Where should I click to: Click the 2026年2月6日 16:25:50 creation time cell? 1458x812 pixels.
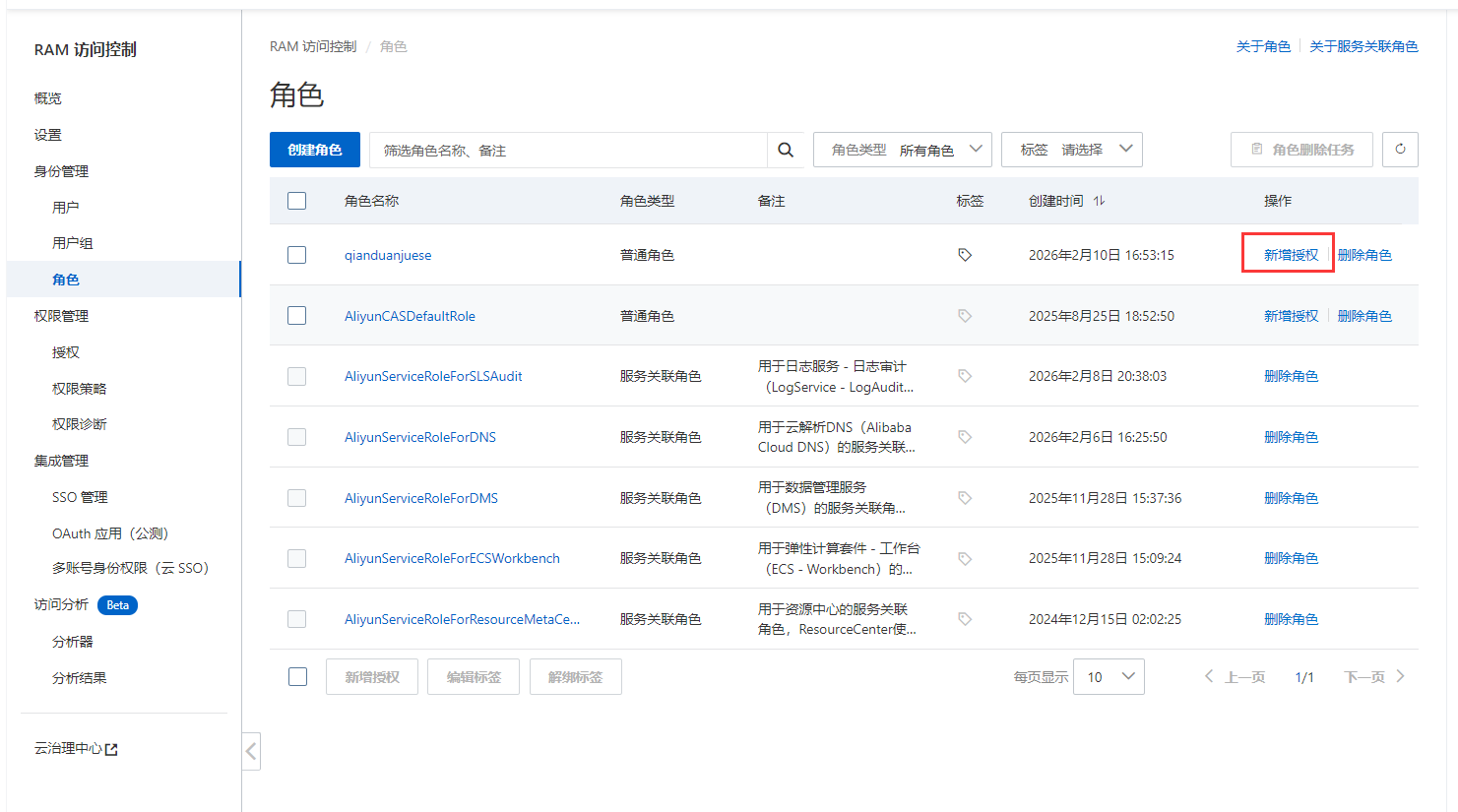point(1098,437)
